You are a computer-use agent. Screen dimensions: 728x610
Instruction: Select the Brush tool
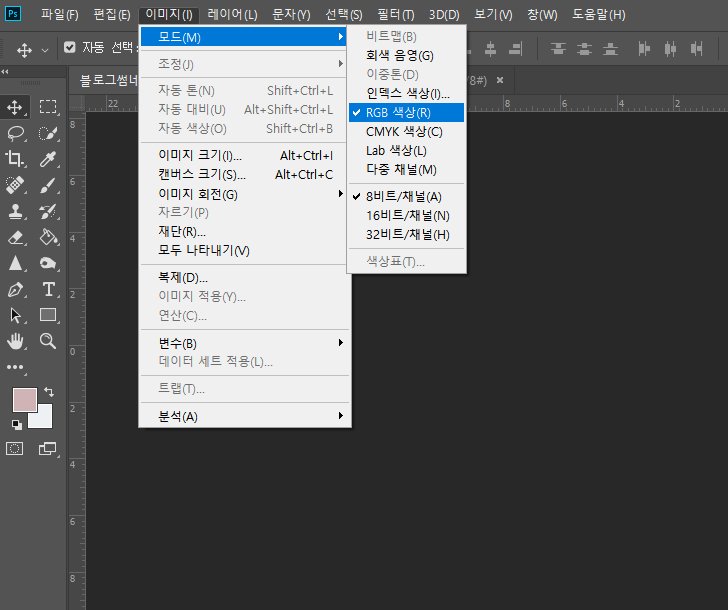[47, 185]
